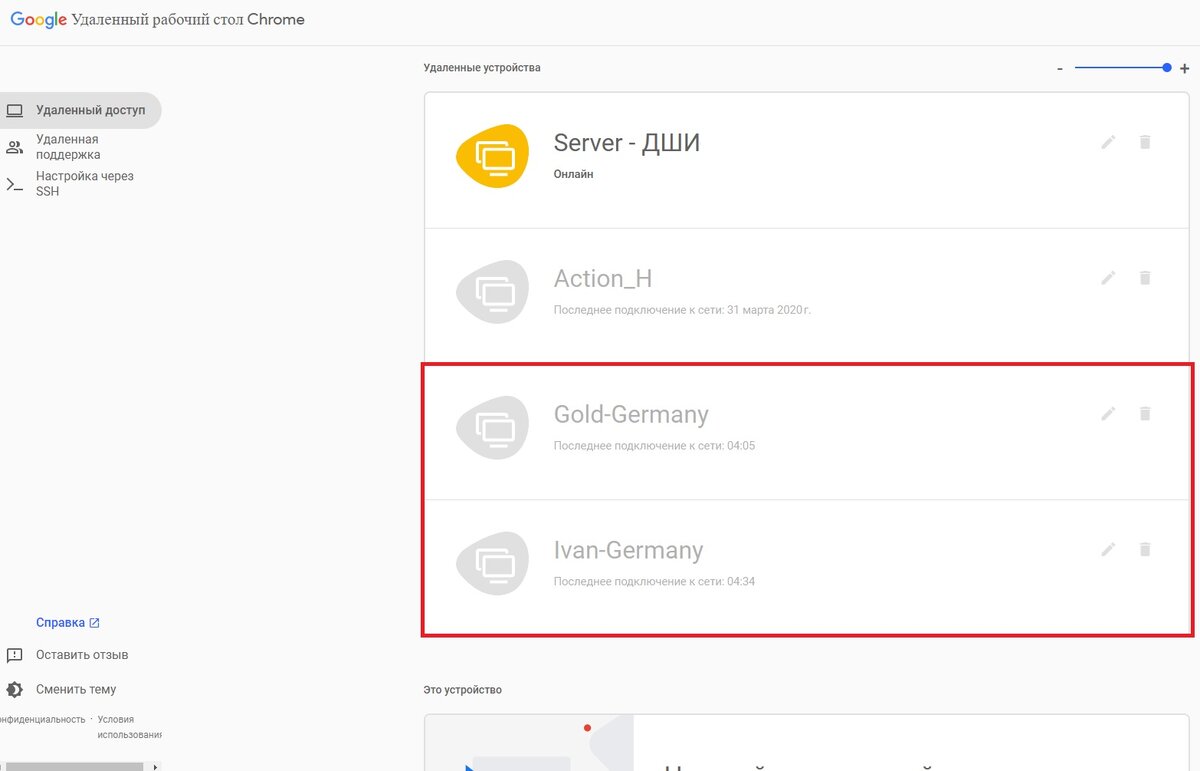The height and width of the screenshot is (771, 1200).
Task: Click Оставить отзыв feedback link
Action: point(82,655)
